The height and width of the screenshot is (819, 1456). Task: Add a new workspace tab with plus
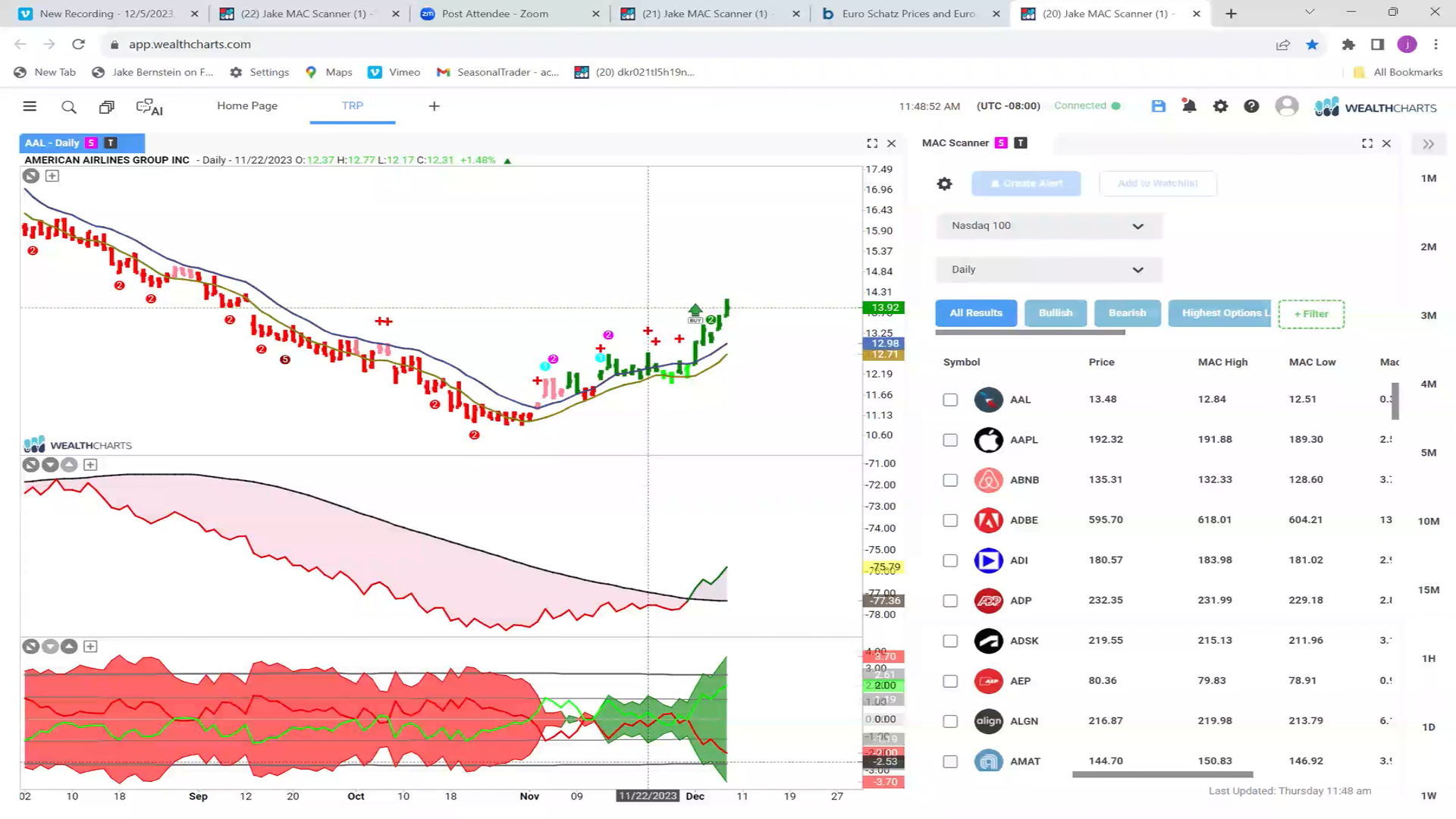click(x=435, y=106)
